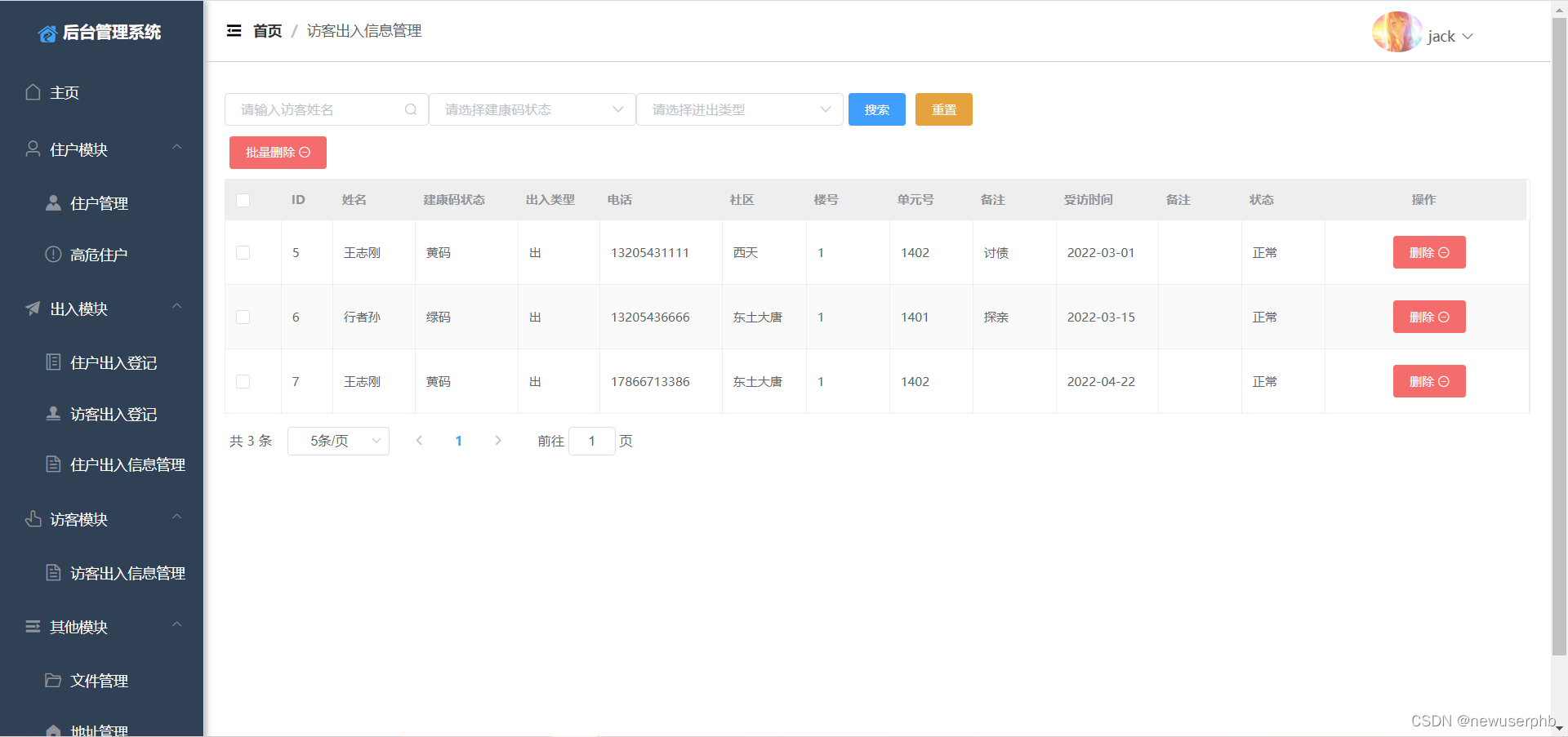Click the 主页 home icon in sidebar
The width and height of the screenshot is (1568, 737).
[33, 92]
